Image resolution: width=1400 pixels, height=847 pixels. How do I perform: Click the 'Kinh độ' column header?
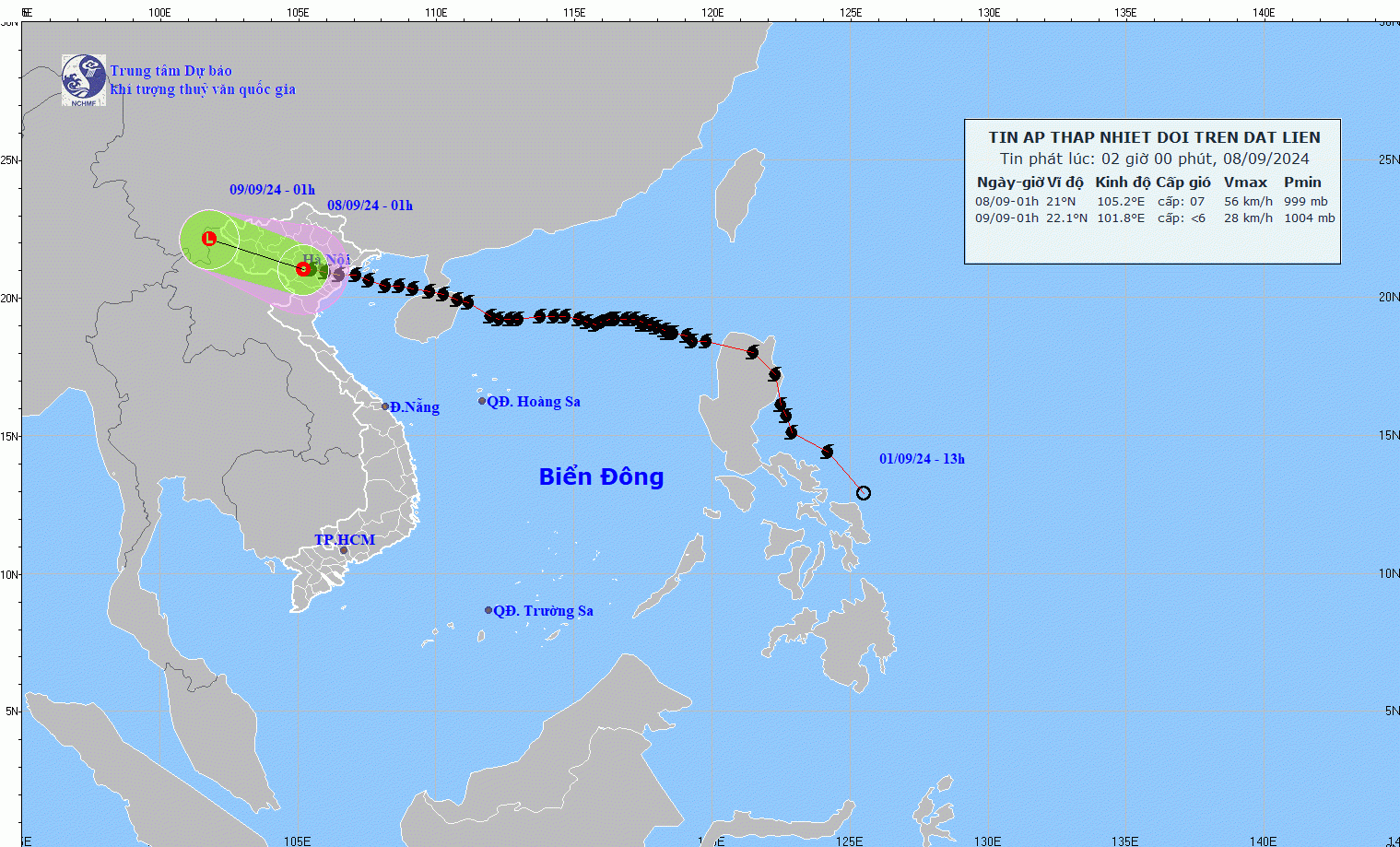(x=1123, y=182)
